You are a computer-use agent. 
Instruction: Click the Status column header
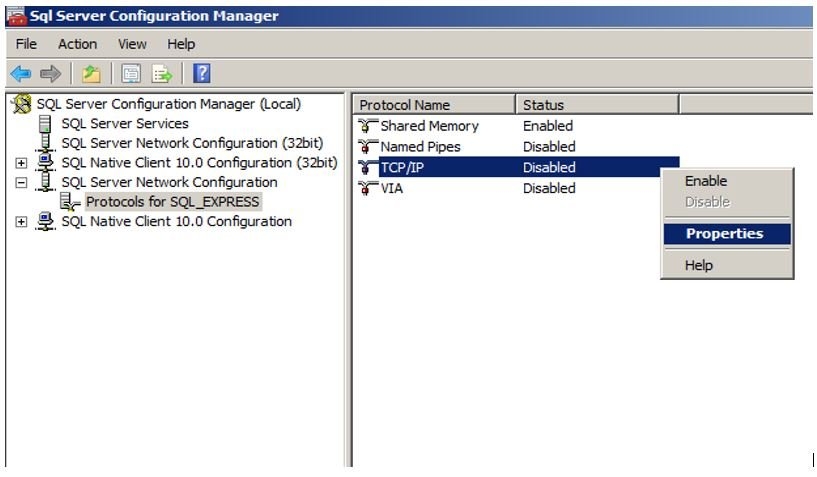coord(596,105)
